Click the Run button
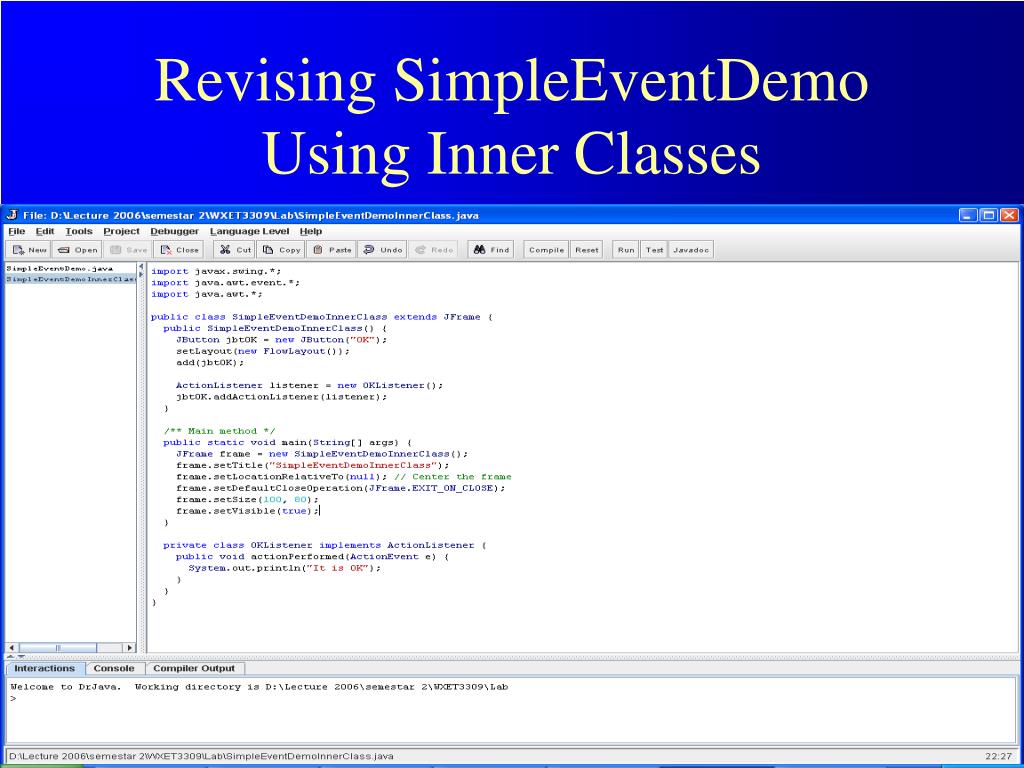The height and width of the screenshot is (768, 1024). coord(626,249)
